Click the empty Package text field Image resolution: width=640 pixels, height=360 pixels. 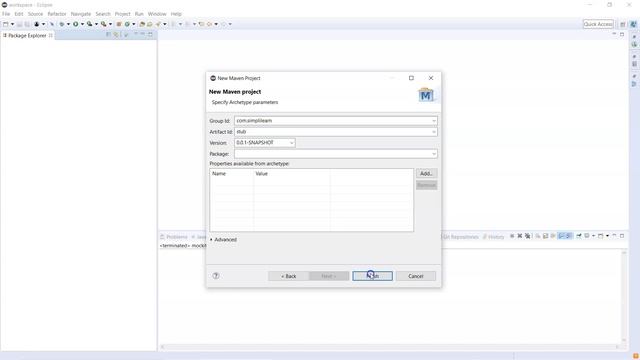pos(336,154)
